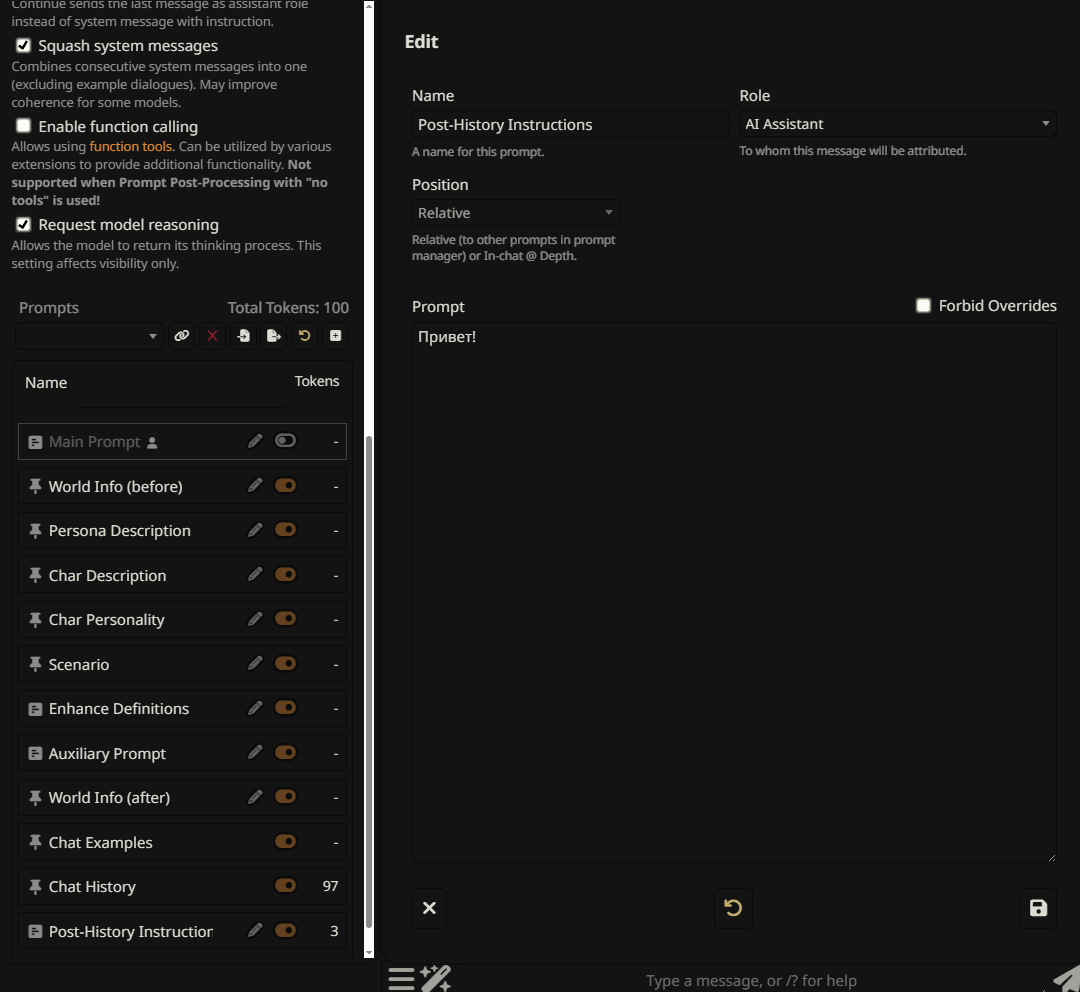Click the new prompt plus icon
The height and width of the screenshot is (992, 1080).
point(335,336)
